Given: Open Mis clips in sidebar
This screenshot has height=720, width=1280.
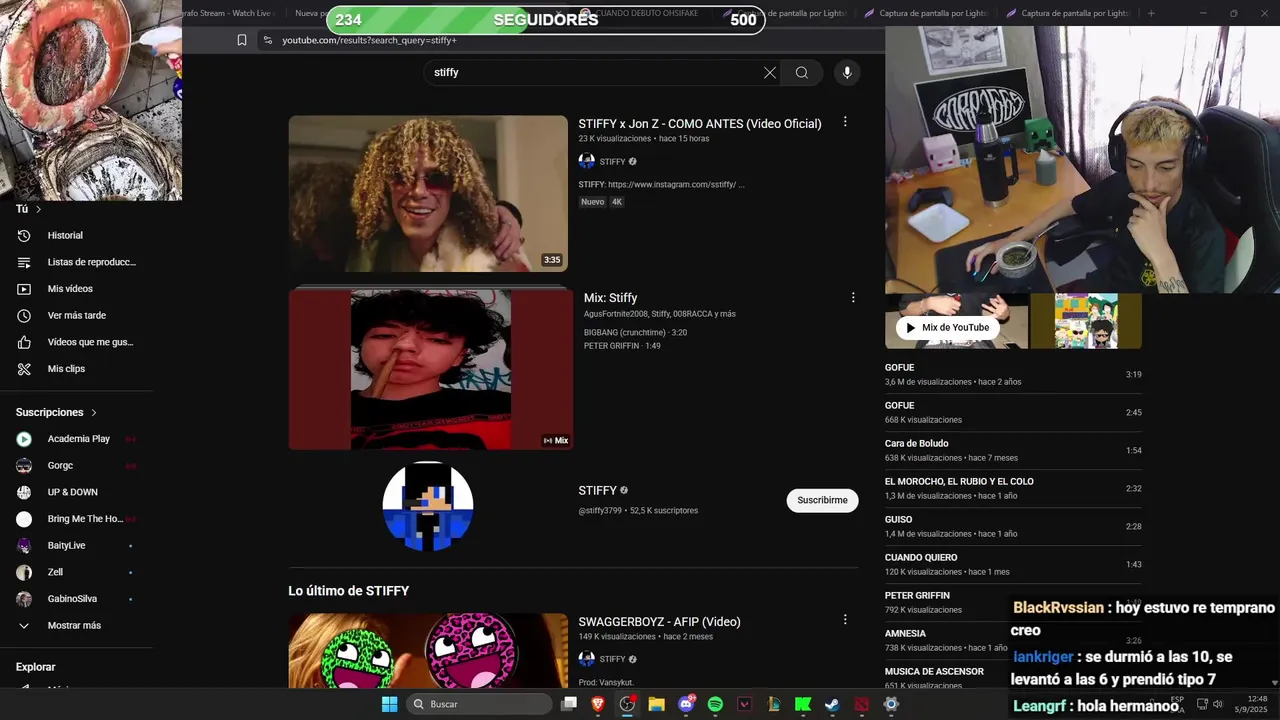Looking at the screenshot, I should pos(66,369).
